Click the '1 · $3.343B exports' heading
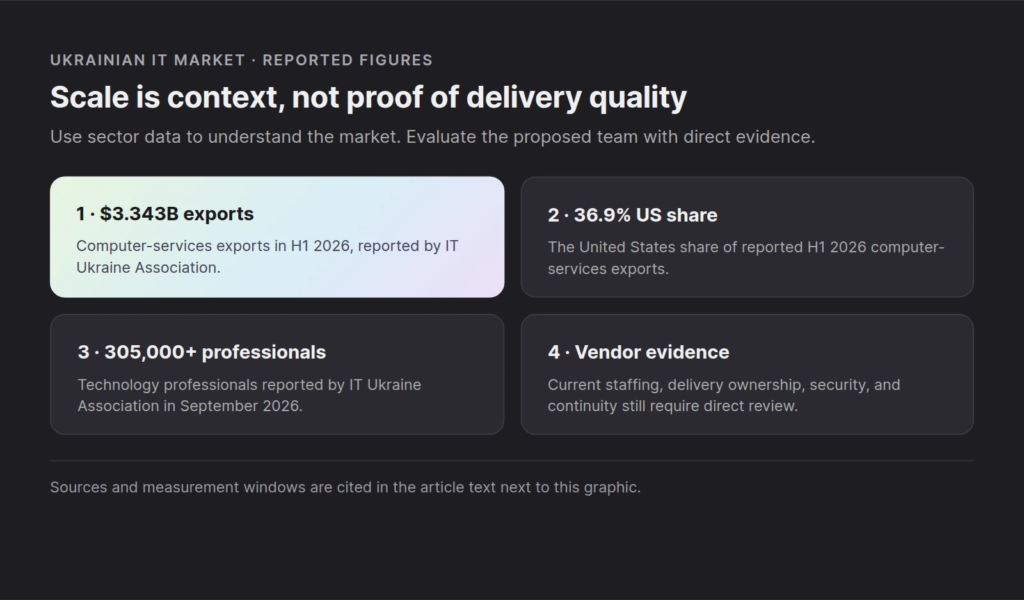 (165, 214)
